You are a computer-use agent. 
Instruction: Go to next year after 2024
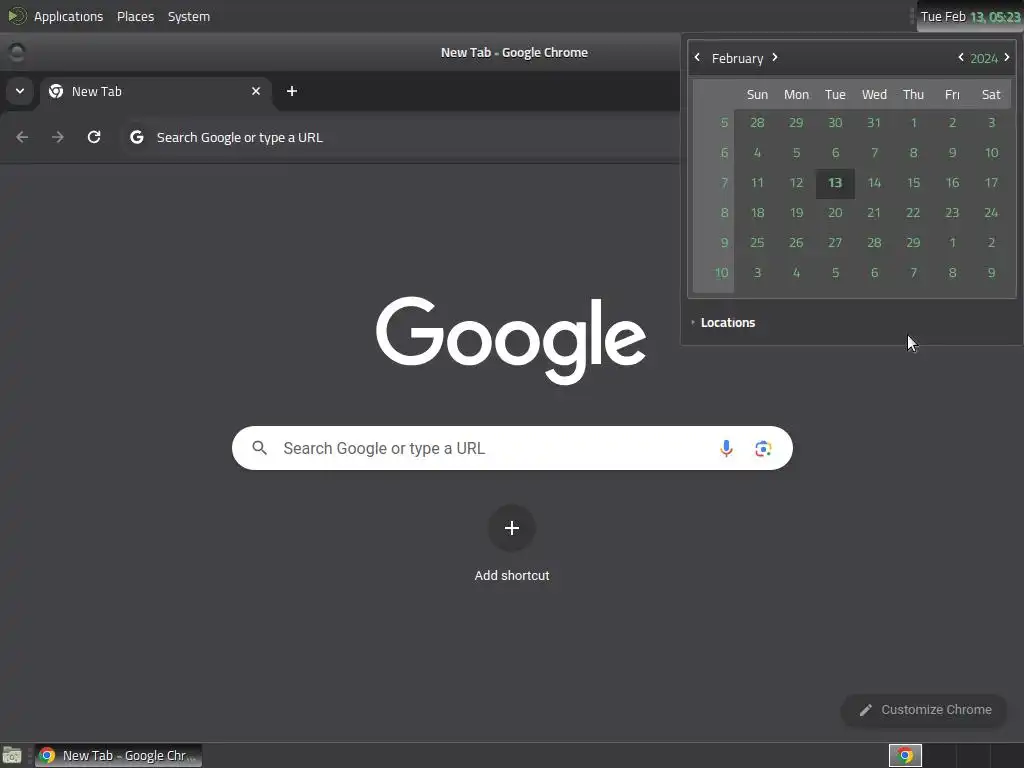click(1007, 57)
